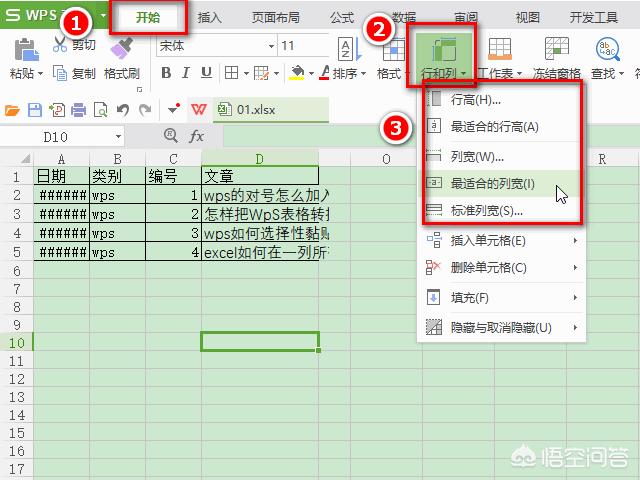Click the Find (查找) magnifier icon
Image resolution: width=640 pixels, height=480 pixels.
607,49
